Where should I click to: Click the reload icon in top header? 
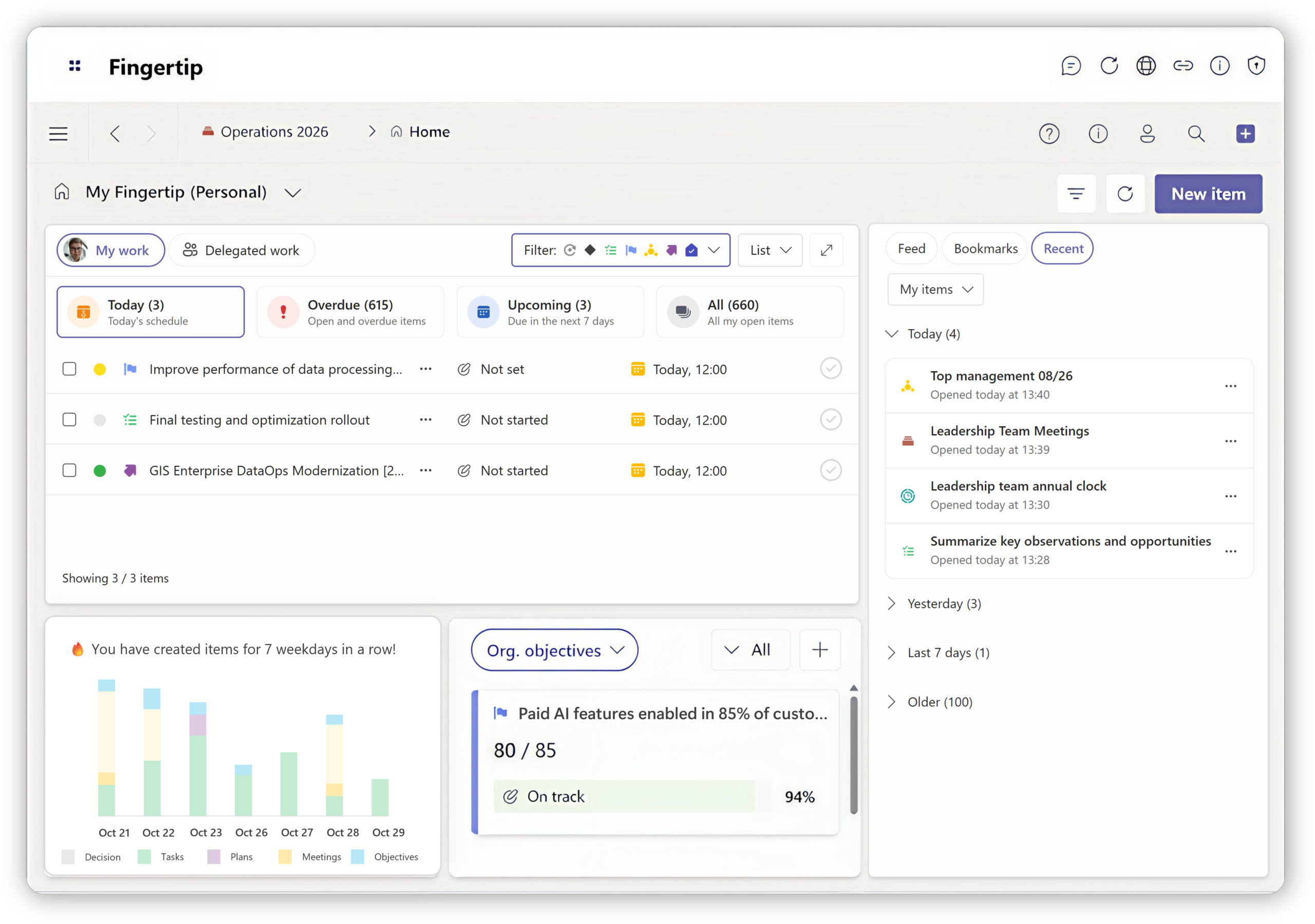(x=1109, y=66)
